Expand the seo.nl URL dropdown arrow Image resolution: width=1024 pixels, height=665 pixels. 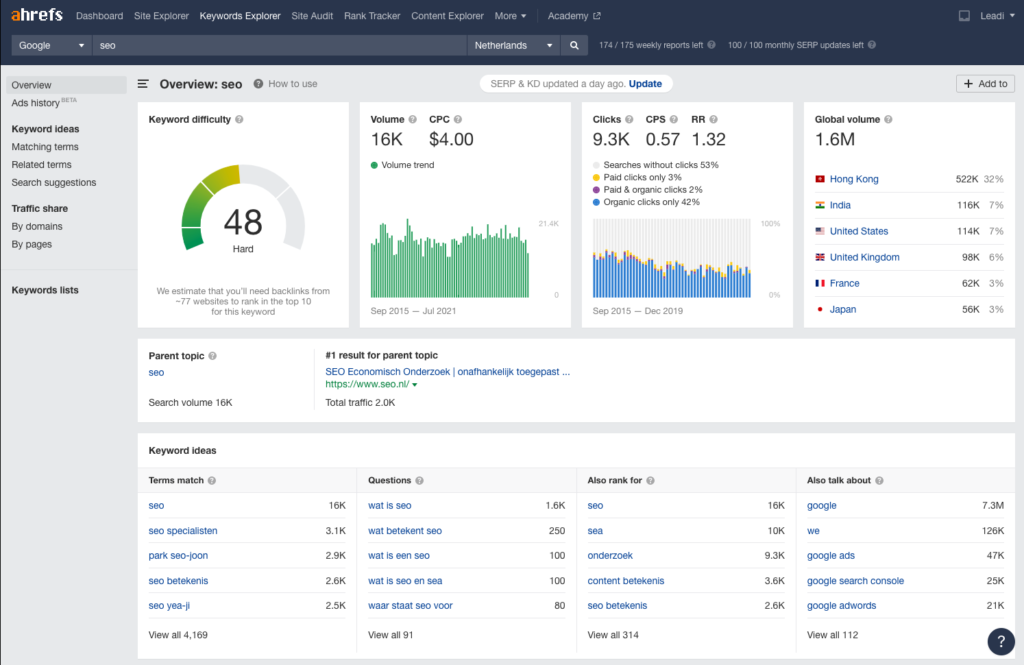pos(415,385)
